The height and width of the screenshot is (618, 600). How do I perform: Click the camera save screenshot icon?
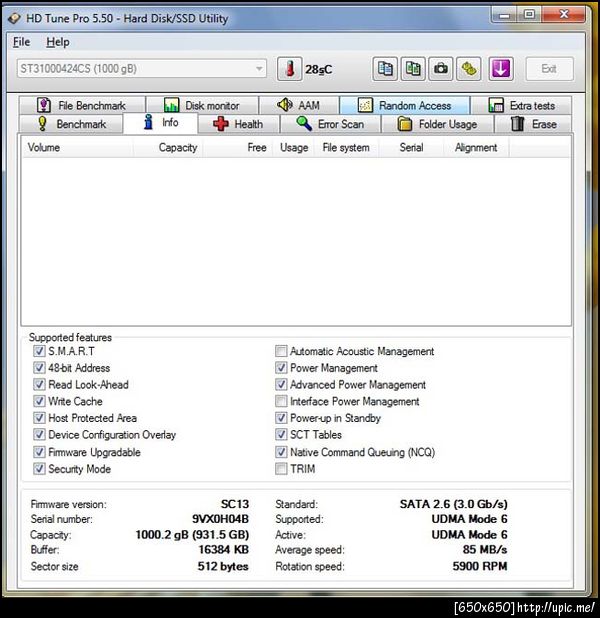pos(441,69)
